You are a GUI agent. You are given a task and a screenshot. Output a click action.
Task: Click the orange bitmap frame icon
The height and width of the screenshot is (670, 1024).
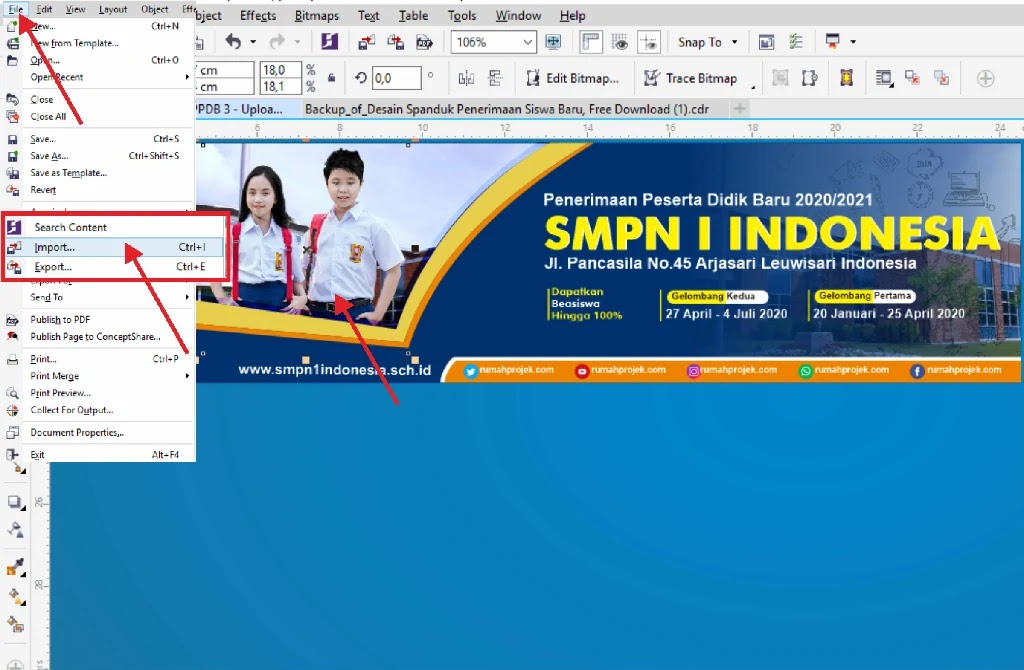pos(846,78)
